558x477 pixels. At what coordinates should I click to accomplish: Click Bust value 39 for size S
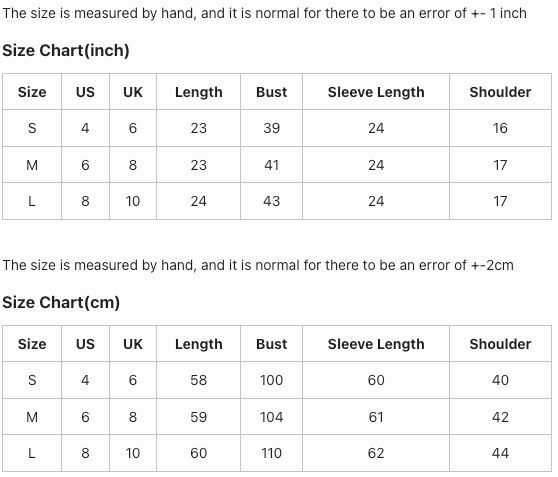coord(272,128)
